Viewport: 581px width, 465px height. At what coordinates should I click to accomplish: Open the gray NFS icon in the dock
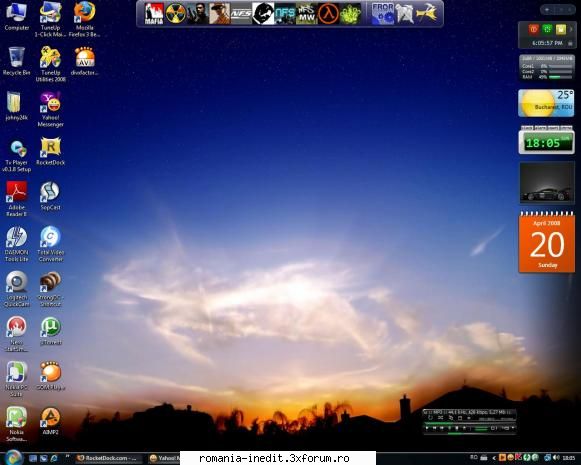241,14
